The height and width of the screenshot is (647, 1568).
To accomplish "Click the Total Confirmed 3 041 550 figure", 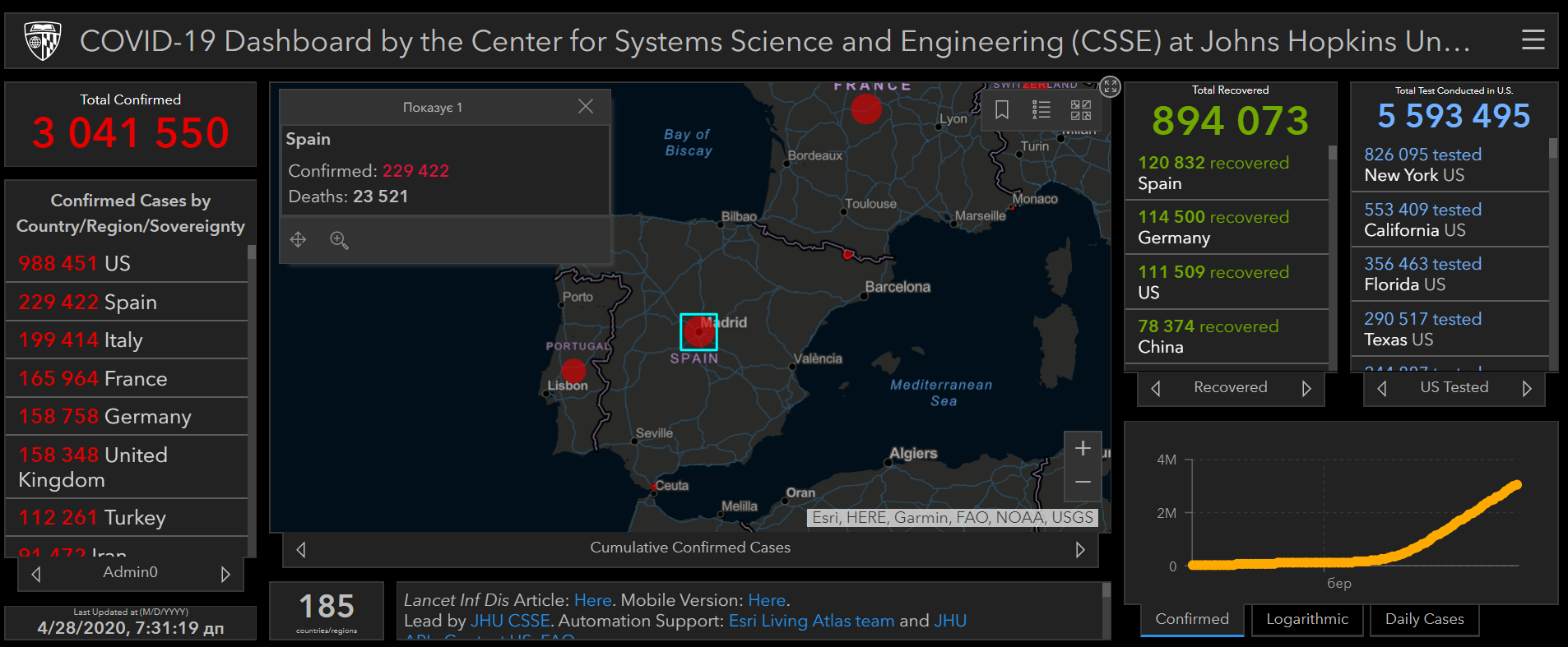I will (130, 133).
